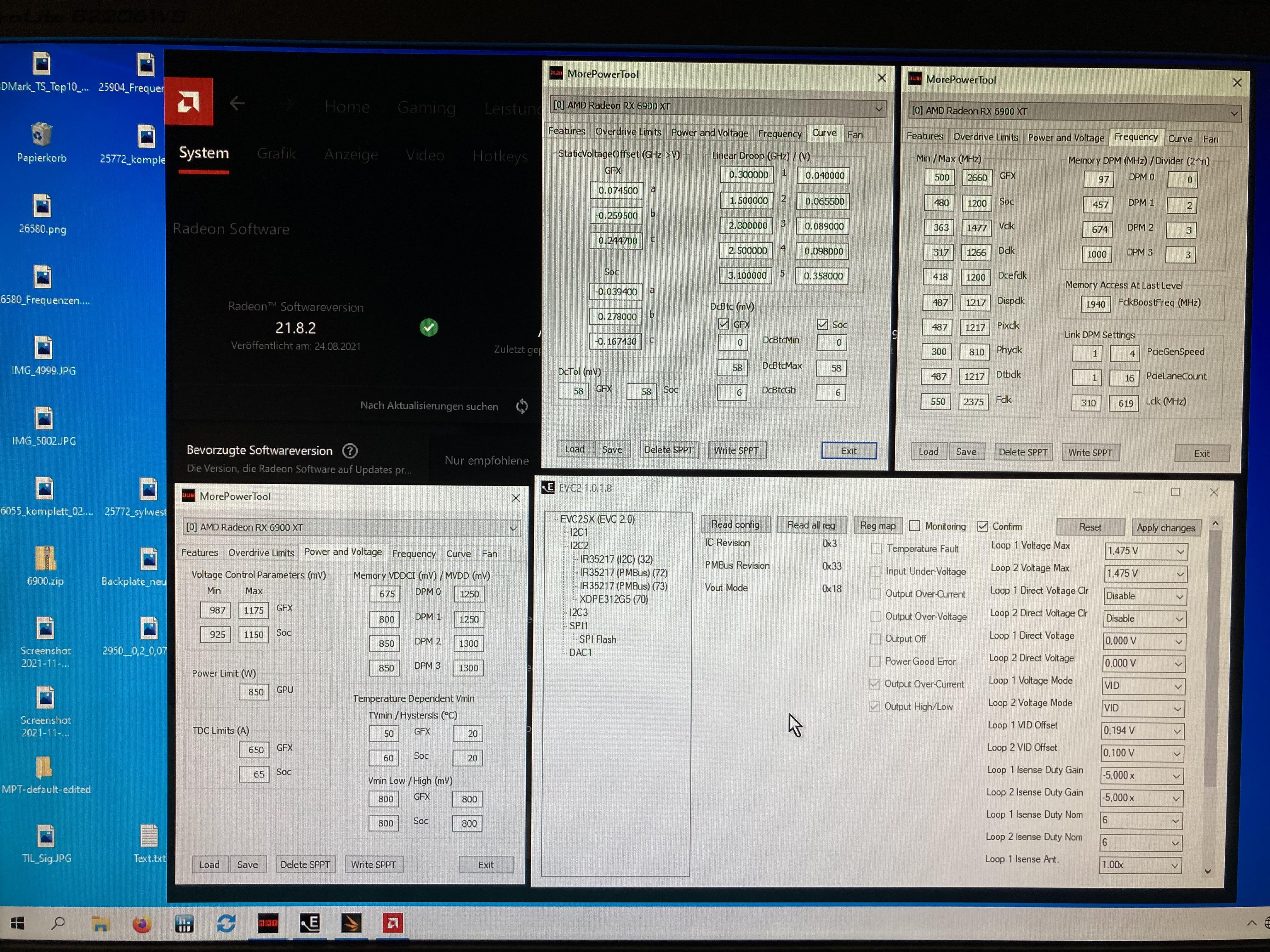Open taskbar search magnifier

click(58, 923)
